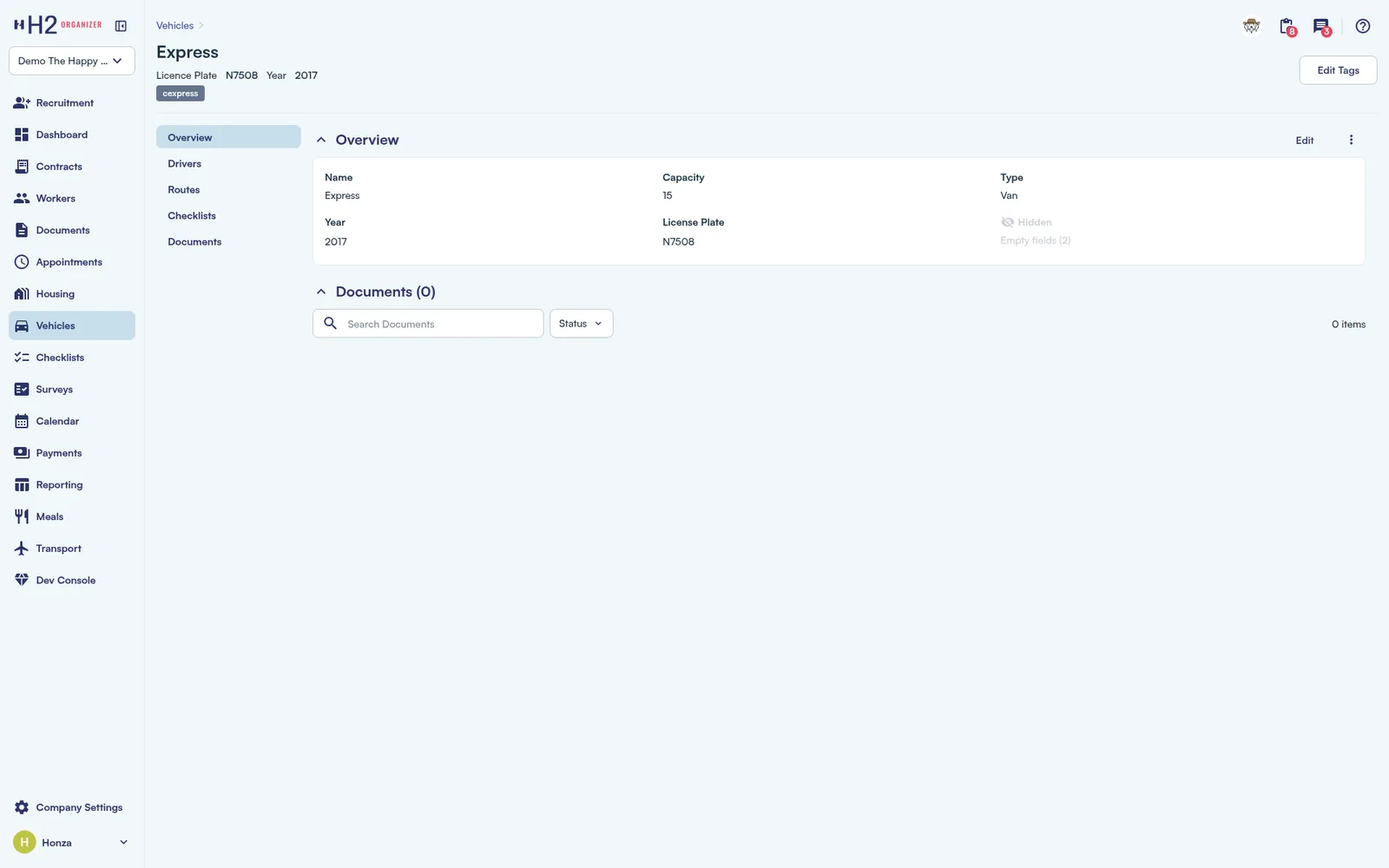The image size is (1389, 868).
Task: Expand the Honza user menu
Action: pyautogui.click(x=72, y=843)
